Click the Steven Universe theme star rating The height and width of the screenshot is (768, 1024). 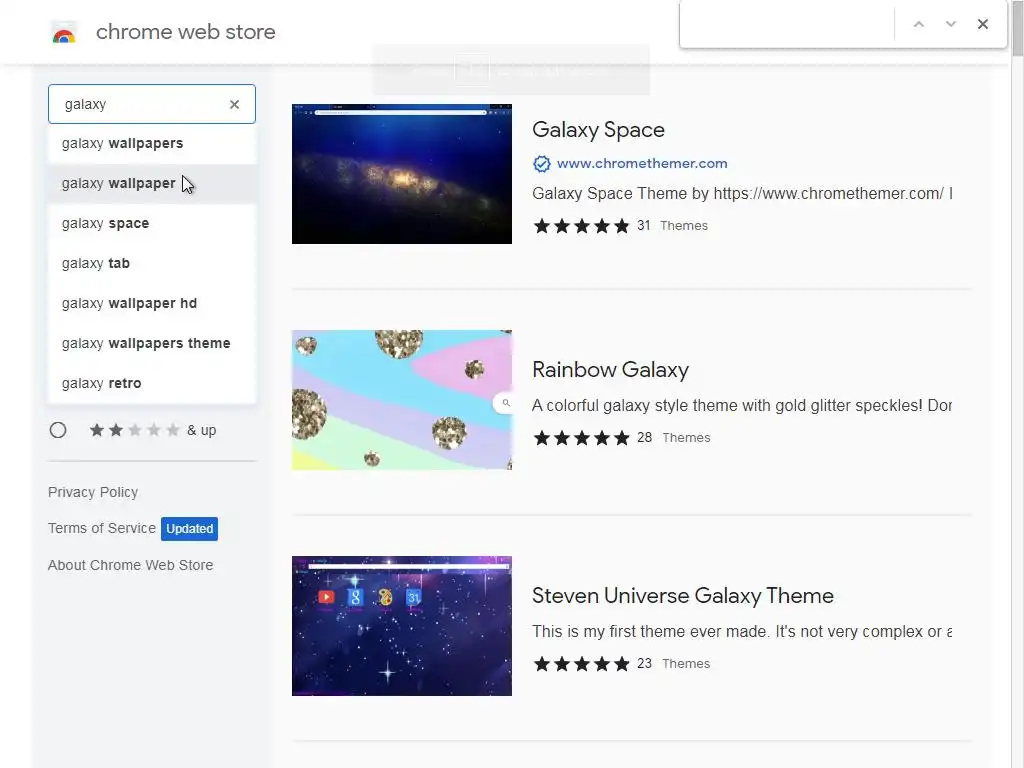point(581,664)
